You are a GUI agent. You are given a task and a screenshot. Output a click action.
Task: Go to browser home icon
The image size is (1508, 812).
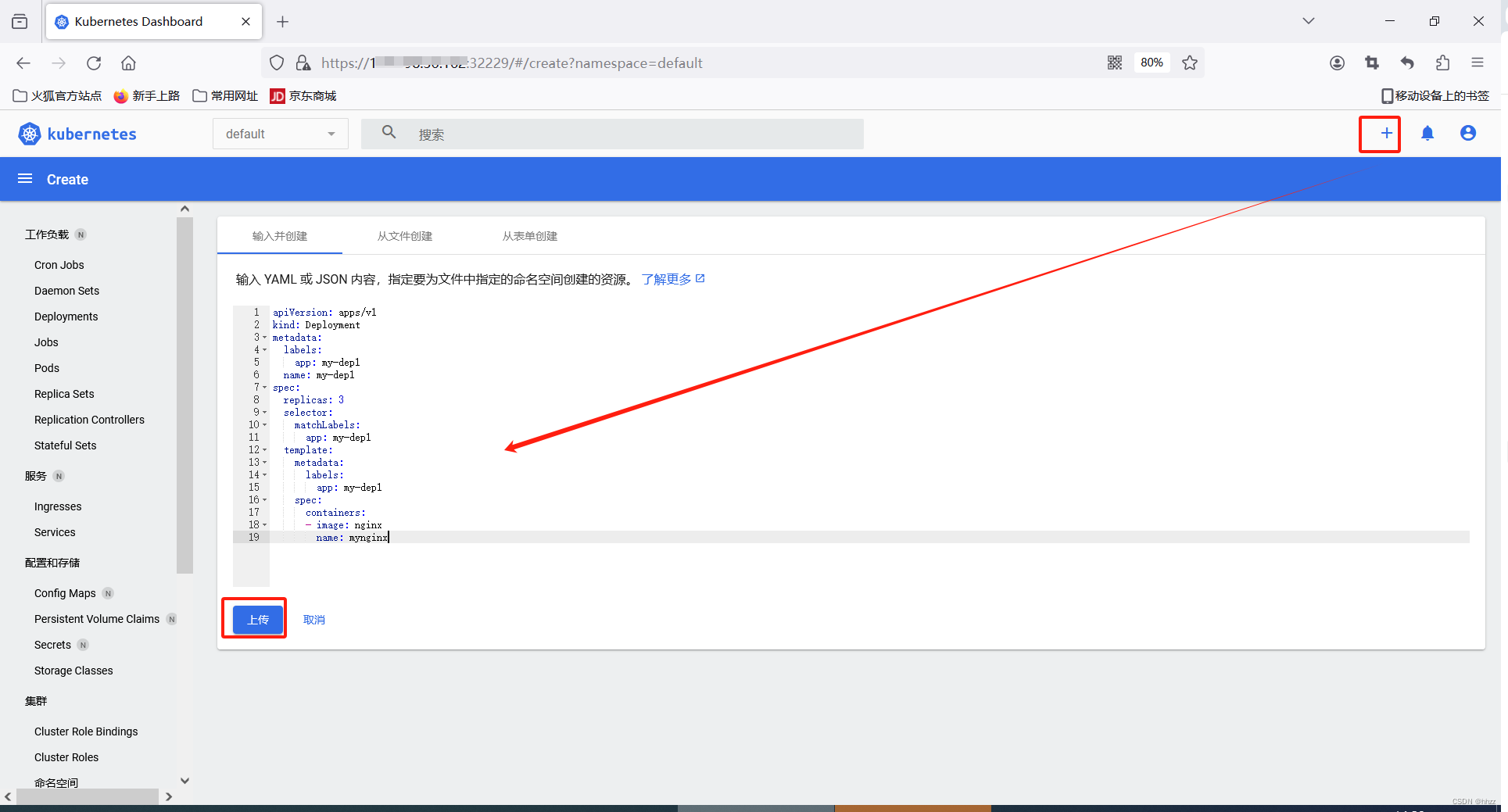tap(128, 63)
